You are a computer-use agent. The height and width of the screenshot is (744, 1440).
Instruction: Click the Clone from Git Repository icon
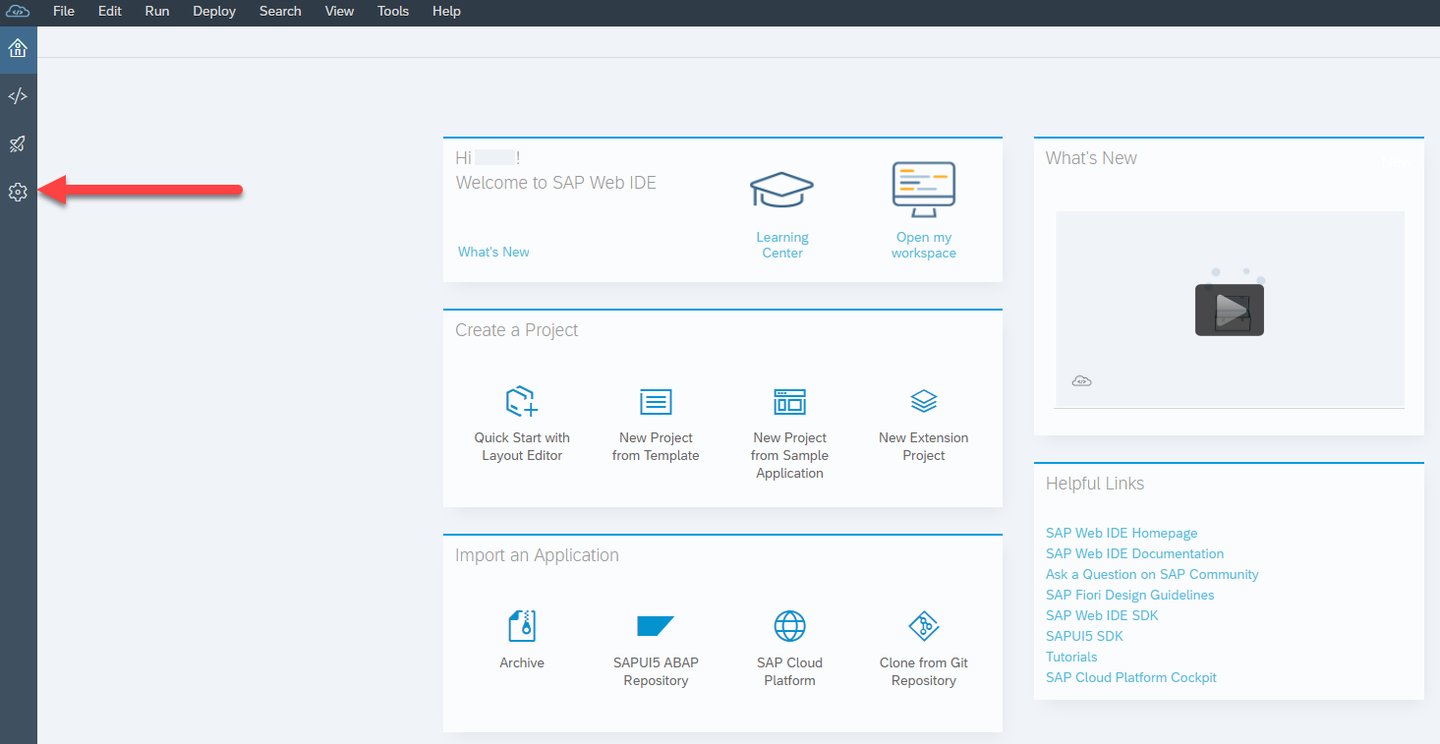924,626
